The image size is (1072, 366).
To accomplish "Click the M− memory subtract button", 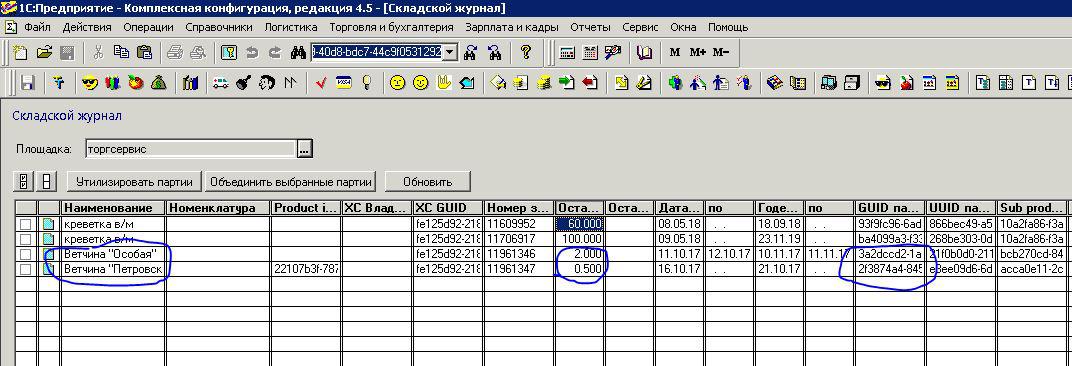I will point(721,53).
